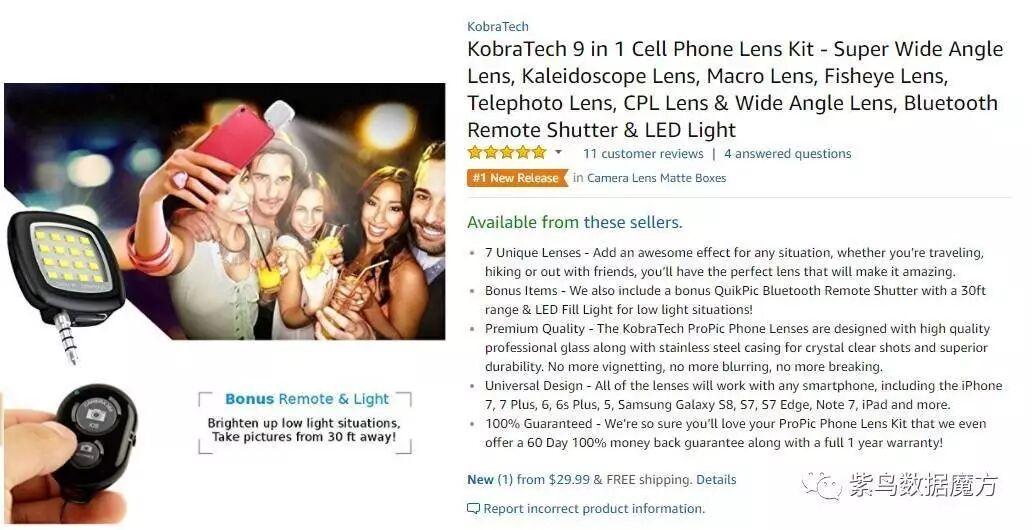Go to Camera Lens Matte Boxes category
Image resolution: width=1032 pixels, height=530 pixels.
(656, 178)
